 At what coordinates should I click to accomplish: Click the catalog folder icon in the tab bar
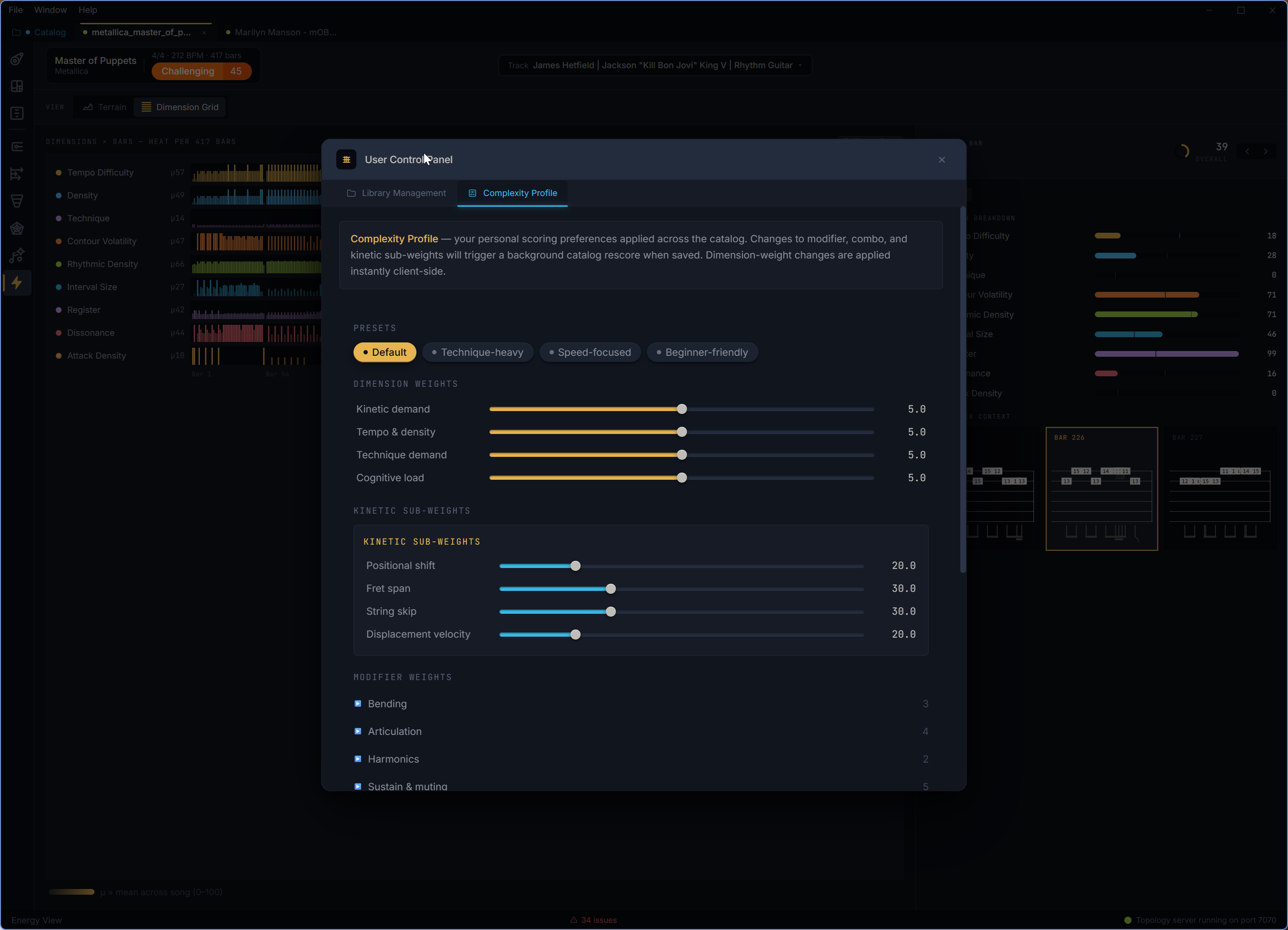[16, 32]
